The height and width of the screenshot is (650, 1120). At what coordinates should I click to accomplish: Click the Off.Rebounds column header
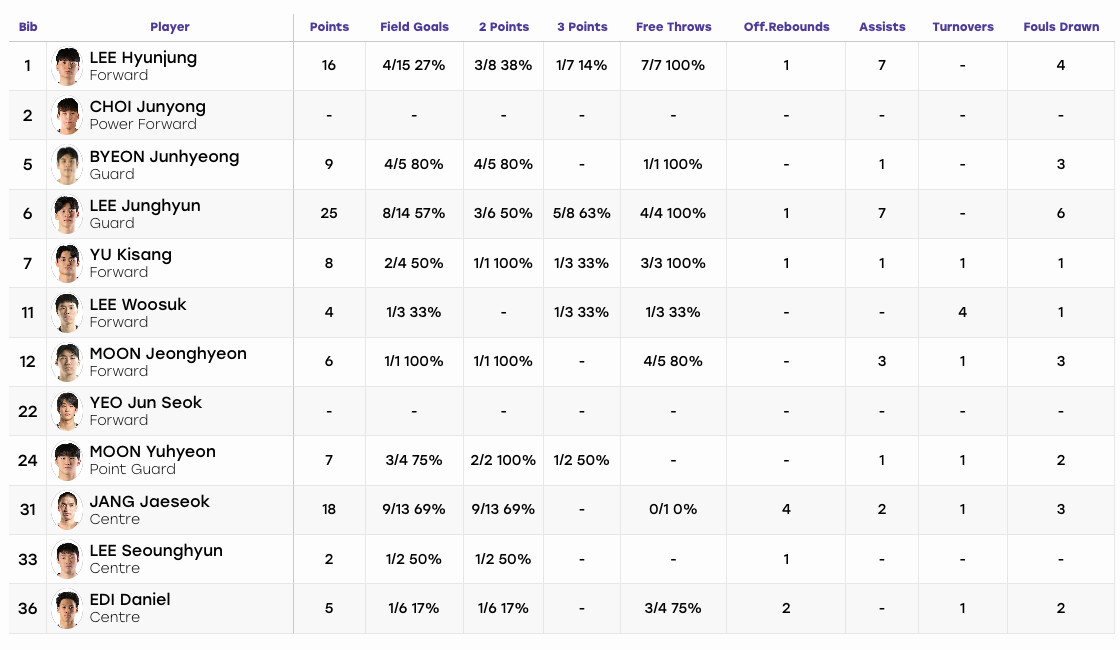pyautogui.click(x=786, y=26)
